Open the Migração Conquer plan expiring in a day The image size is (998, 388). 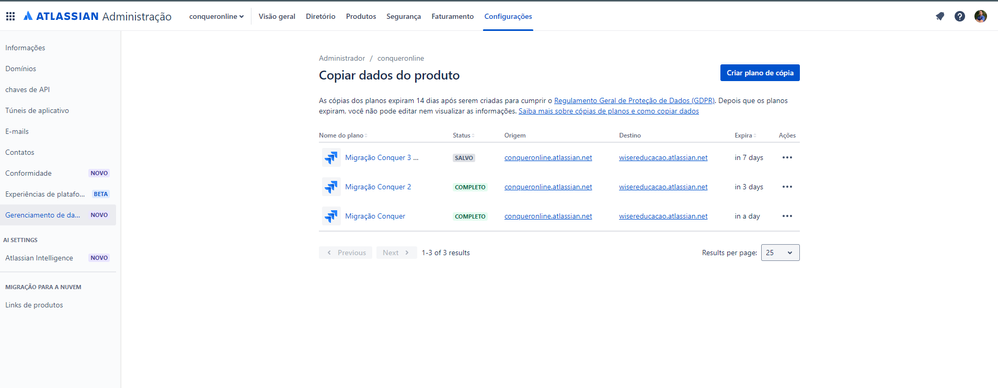pos(375,216)
